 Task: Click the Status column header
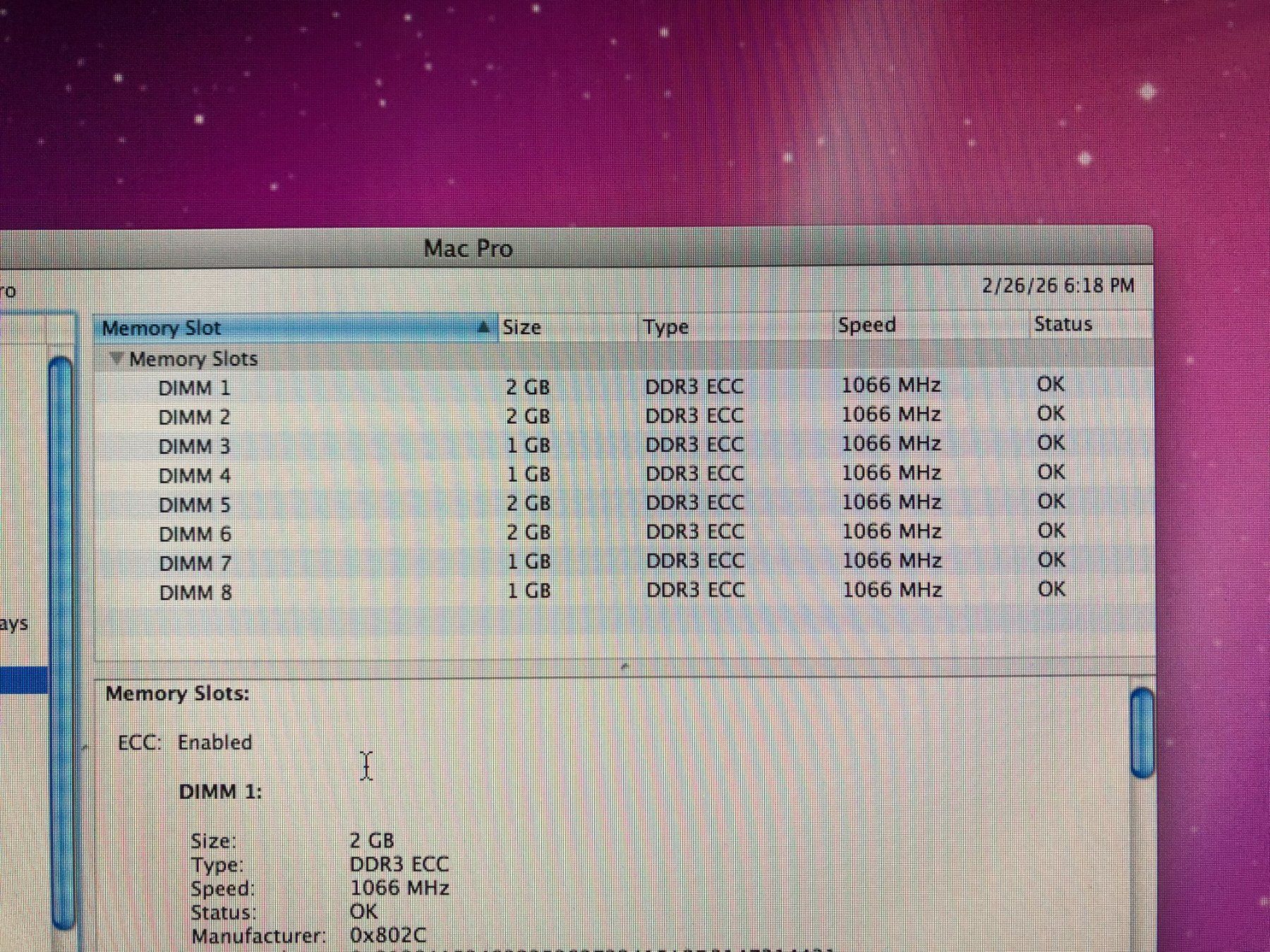[1091, 324]
